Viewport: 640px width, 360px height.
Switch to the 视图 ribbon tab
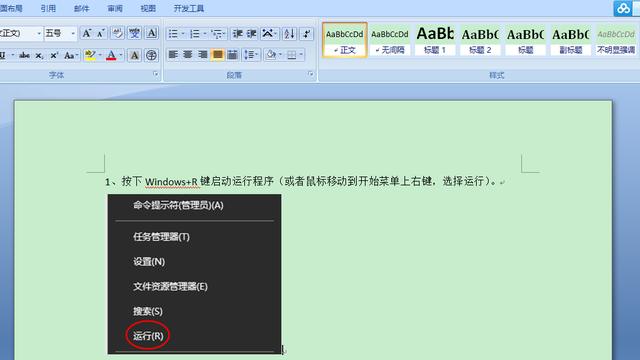coord(148,8)
